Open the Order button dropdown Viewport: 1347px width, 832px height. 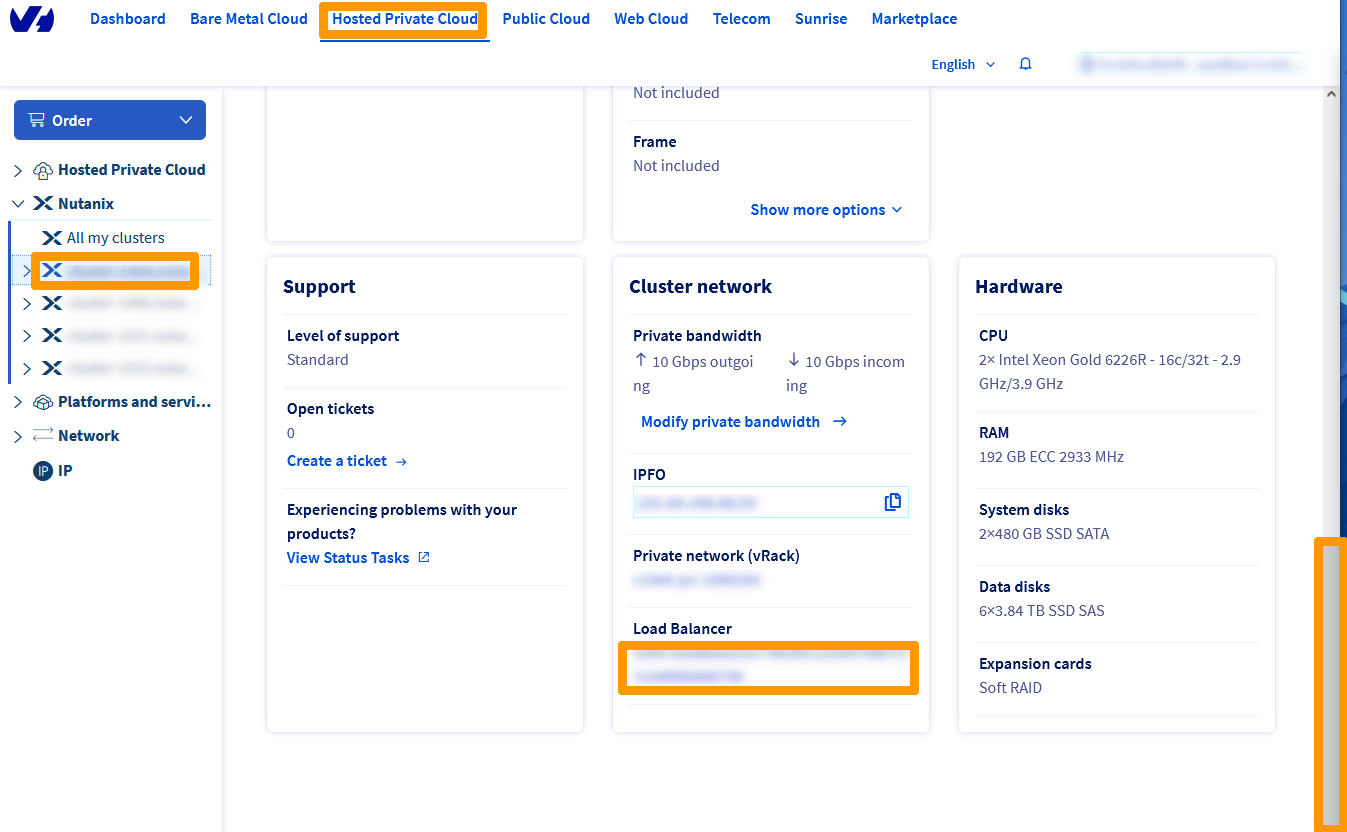pyautogui.click(x=185, y=119)
